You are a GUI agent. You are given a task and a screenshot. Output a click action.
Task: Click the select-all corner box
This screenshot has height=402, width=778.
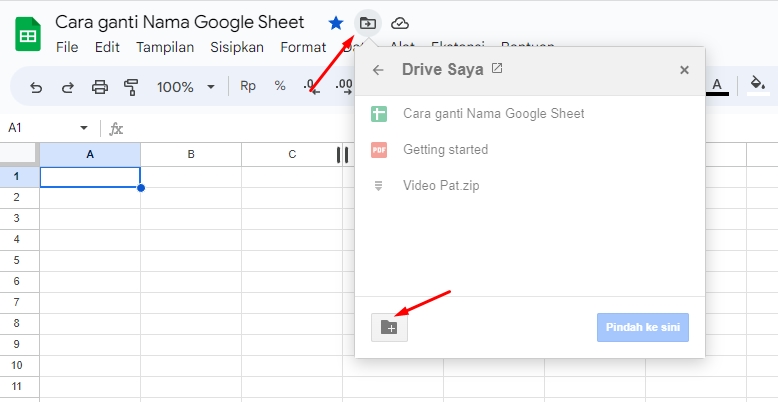(19, 153)
